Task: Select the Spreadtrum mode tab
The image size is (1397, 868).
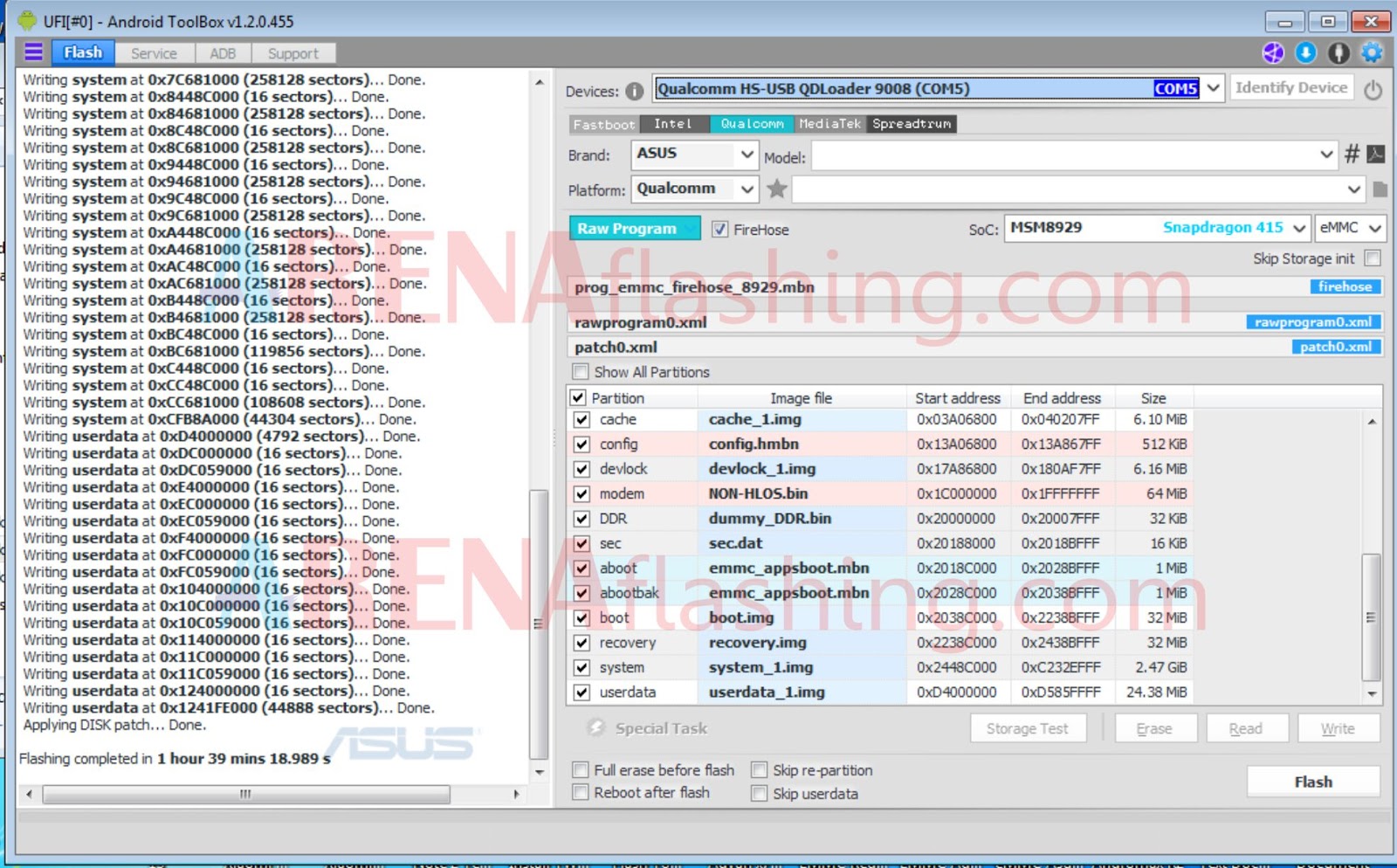Action: click(x=912, y=124)
